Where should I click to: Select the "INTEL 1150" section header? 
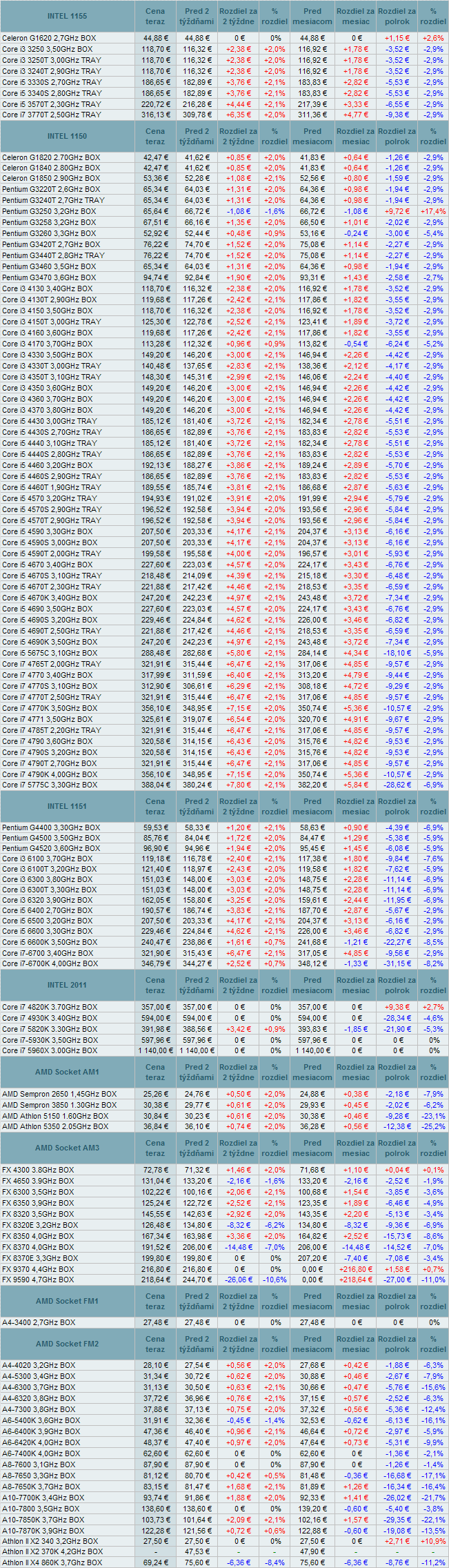tap(68, 137)
